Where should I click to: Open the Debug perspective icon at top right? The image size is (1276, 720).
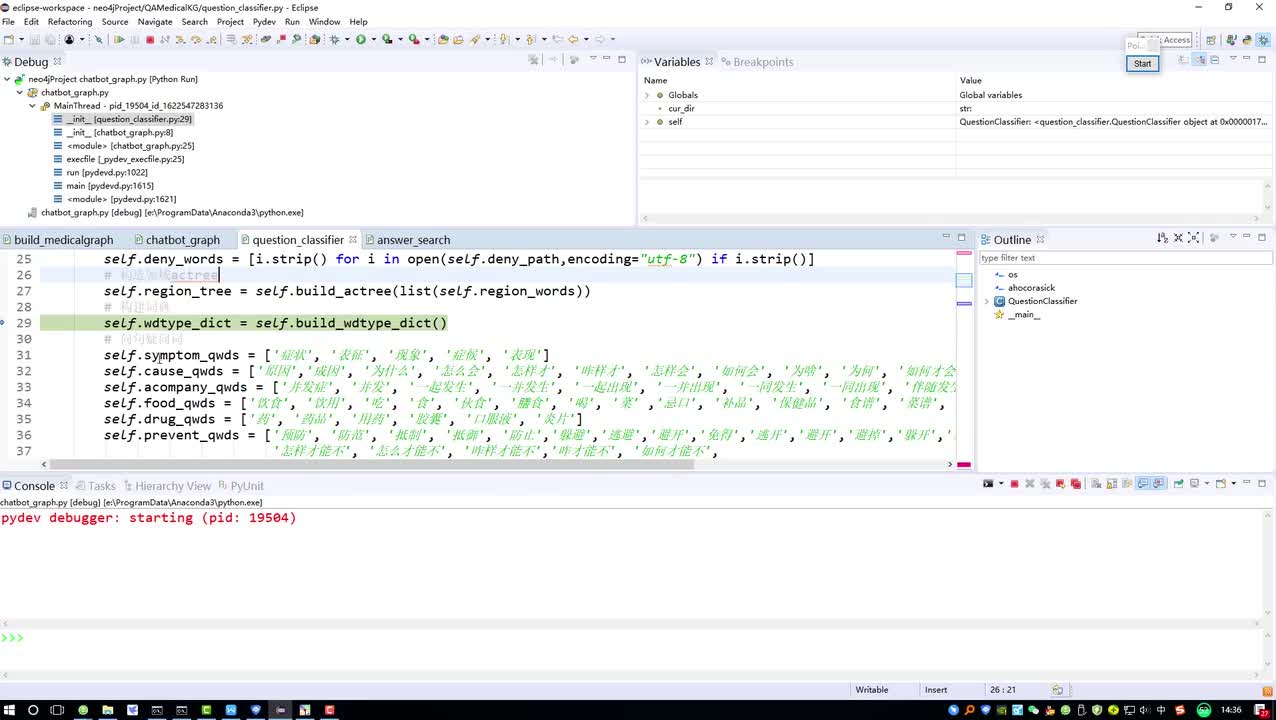point(1263,40)
